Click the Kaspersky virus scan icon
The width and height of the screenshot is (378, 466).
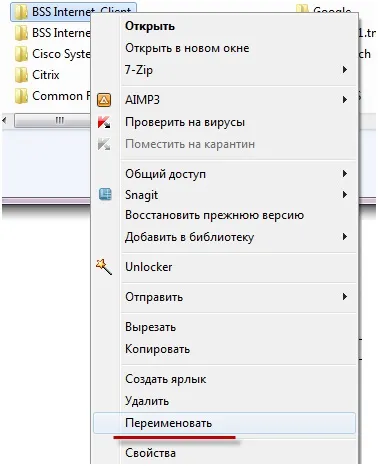(x=104, y=122)
